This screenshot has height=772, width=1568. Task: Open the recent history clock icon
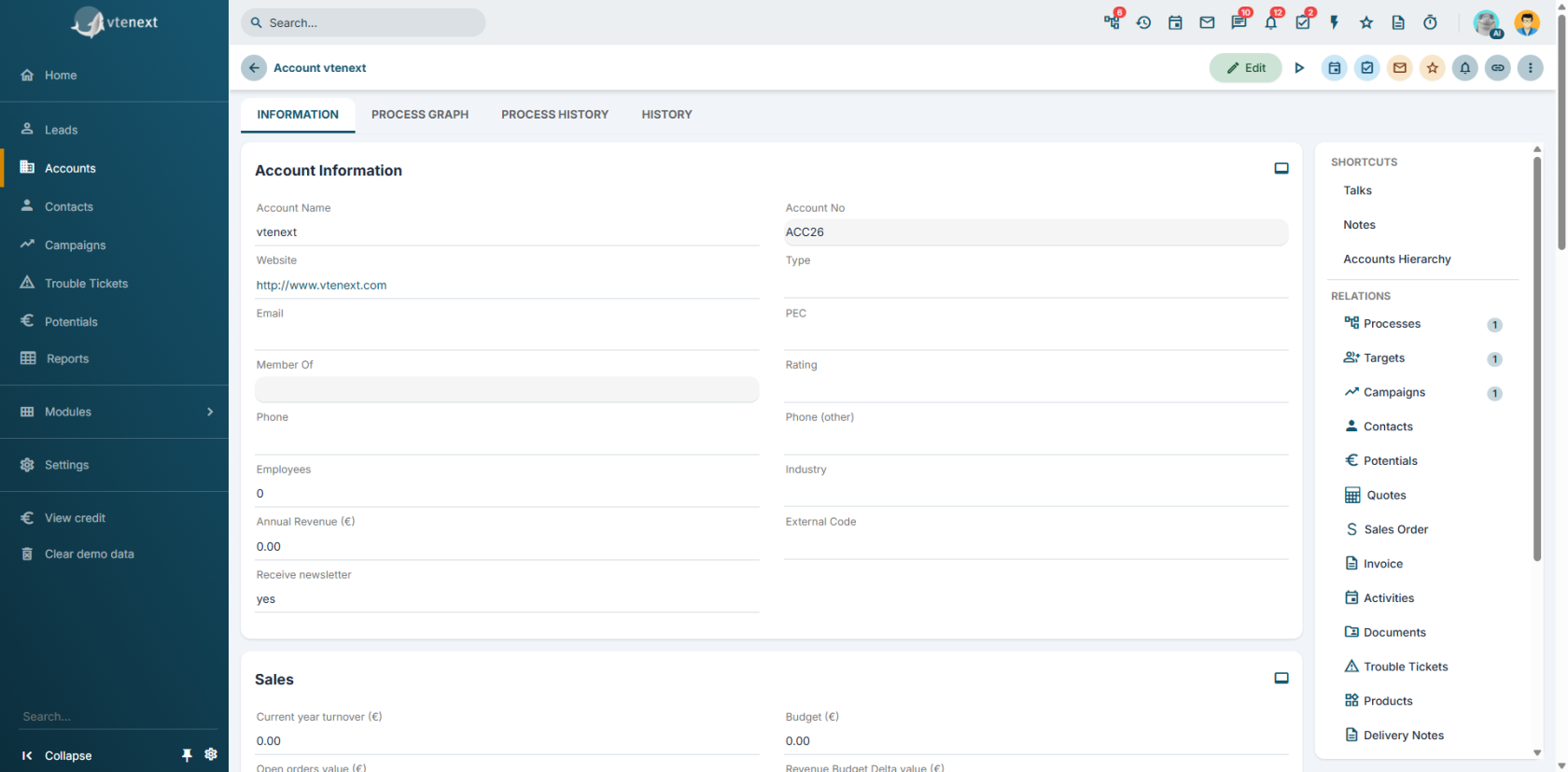coord(1143,22)
